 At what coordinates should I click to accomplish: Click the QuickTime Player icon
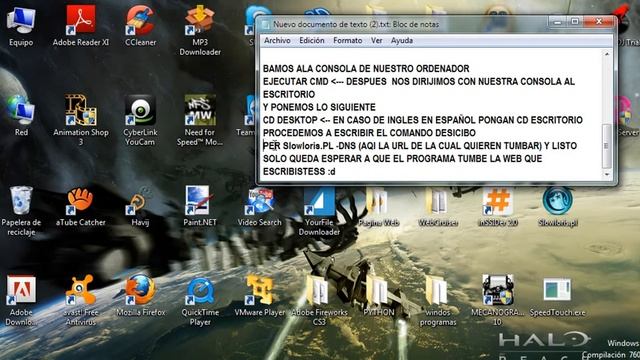click(200, 301)
